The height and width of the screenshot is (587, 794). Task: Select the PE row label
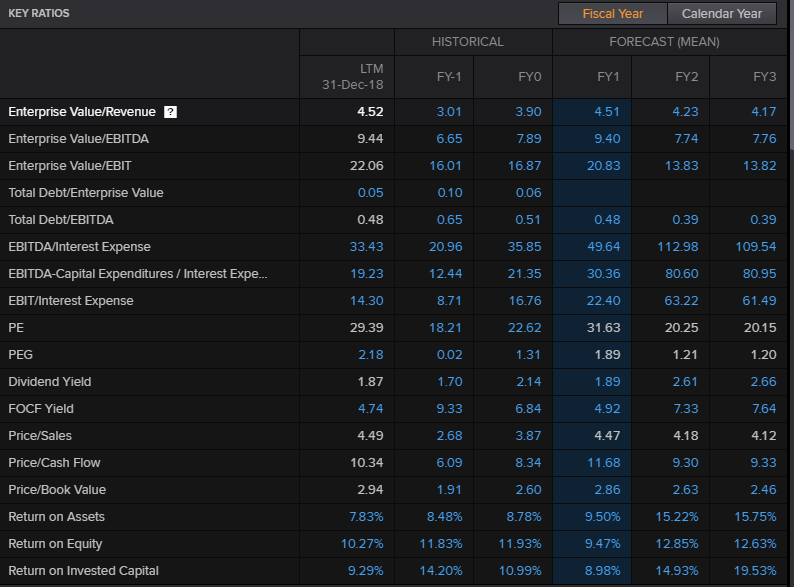16,328
